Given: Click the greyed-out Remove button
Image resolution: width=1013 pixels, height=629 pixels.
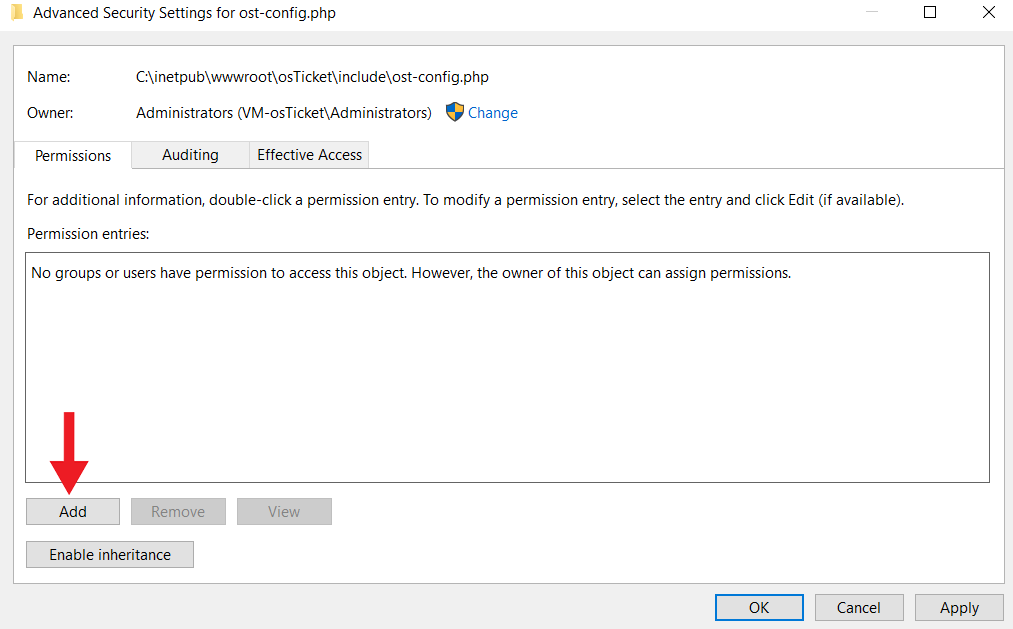Looking at the screenshot, I should [178, 511].
